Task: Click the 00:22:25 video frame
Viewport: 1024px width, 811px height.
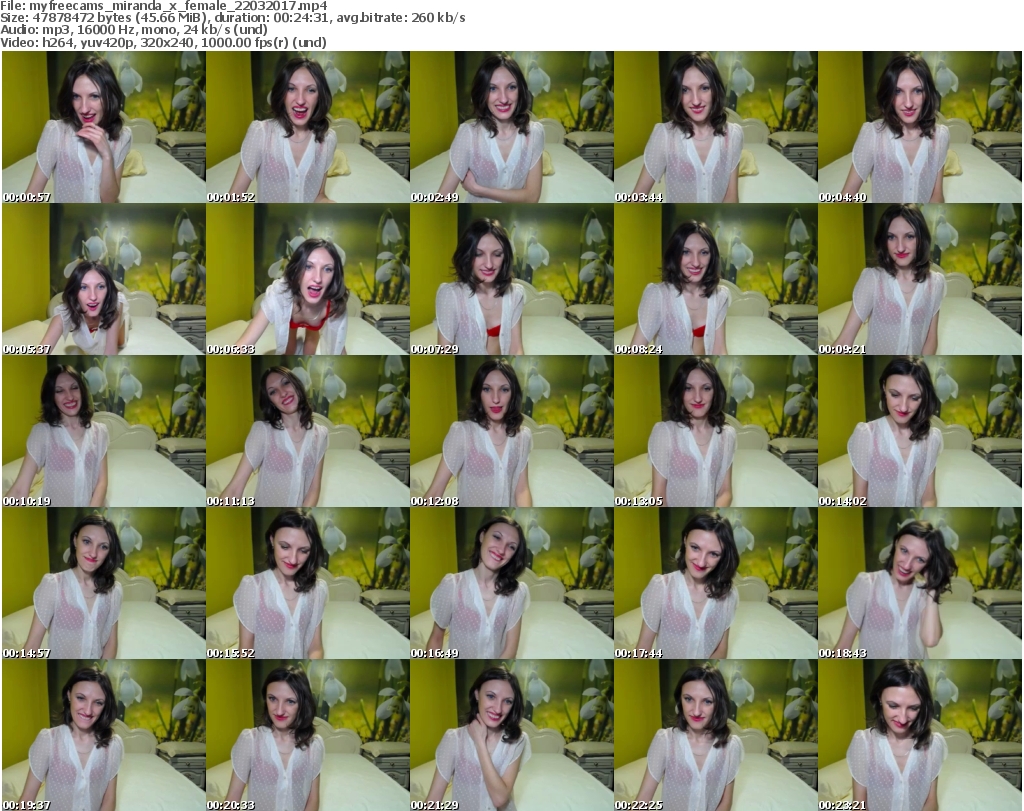Action: (716, 735)
